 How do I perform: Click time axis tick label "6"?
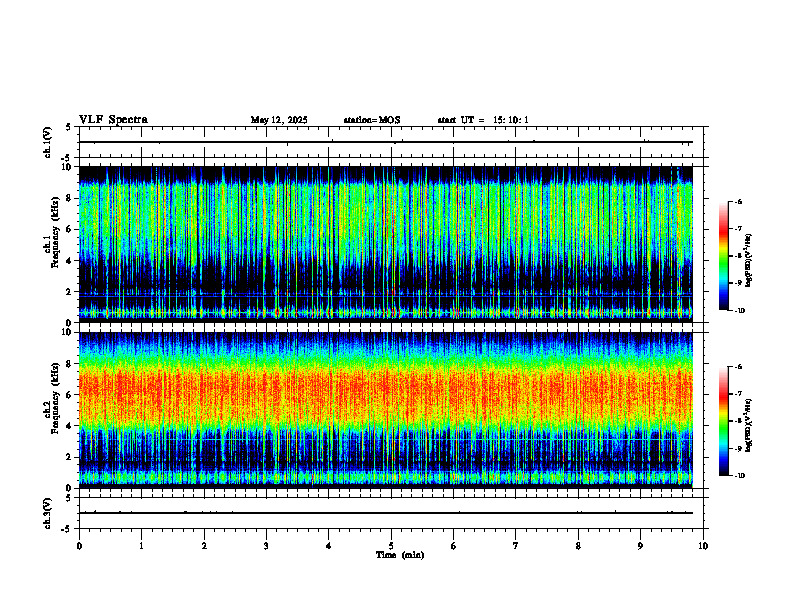(x=453, y=546)
